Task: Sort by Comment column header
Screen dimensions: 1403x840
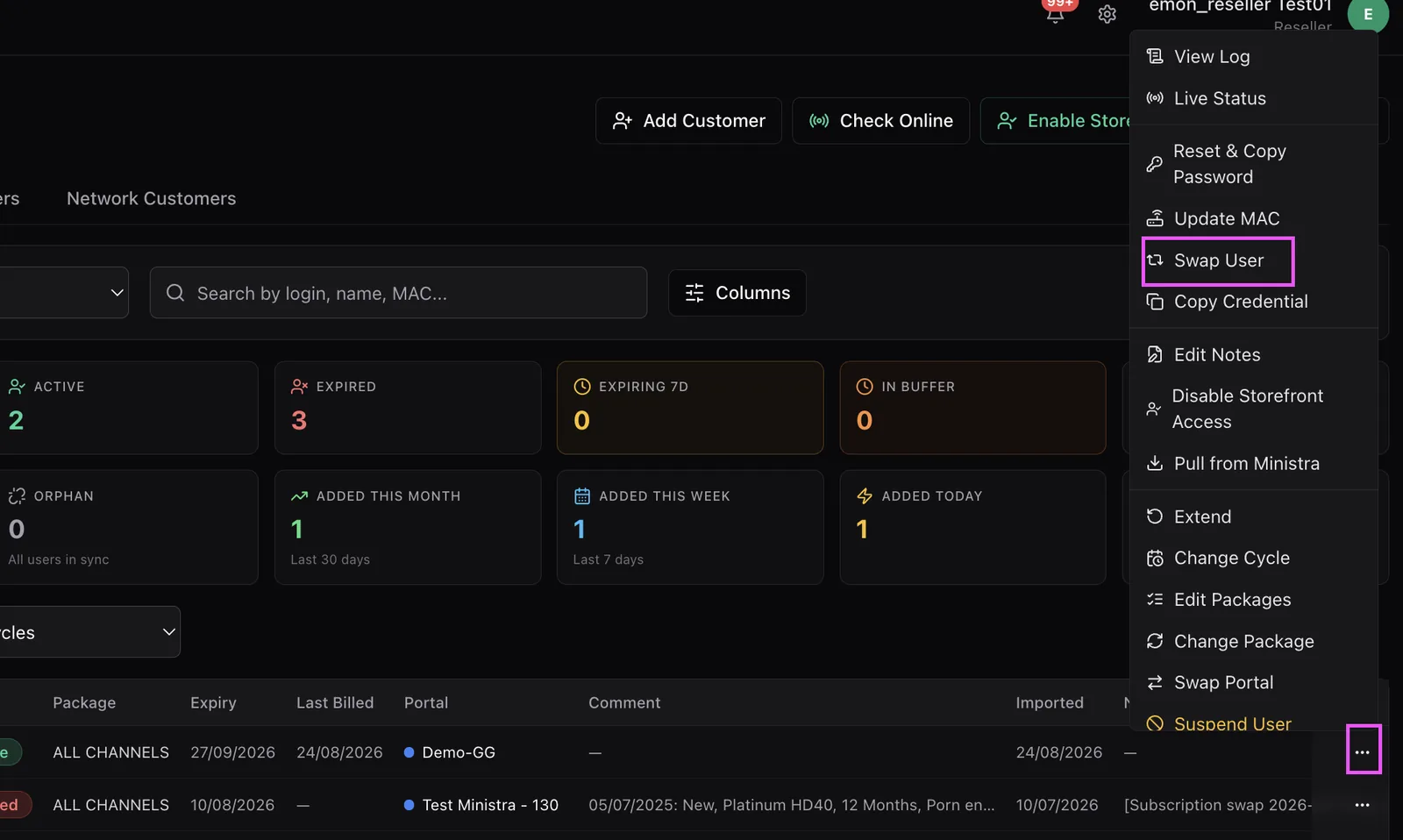Action: (x=624, y=702)
